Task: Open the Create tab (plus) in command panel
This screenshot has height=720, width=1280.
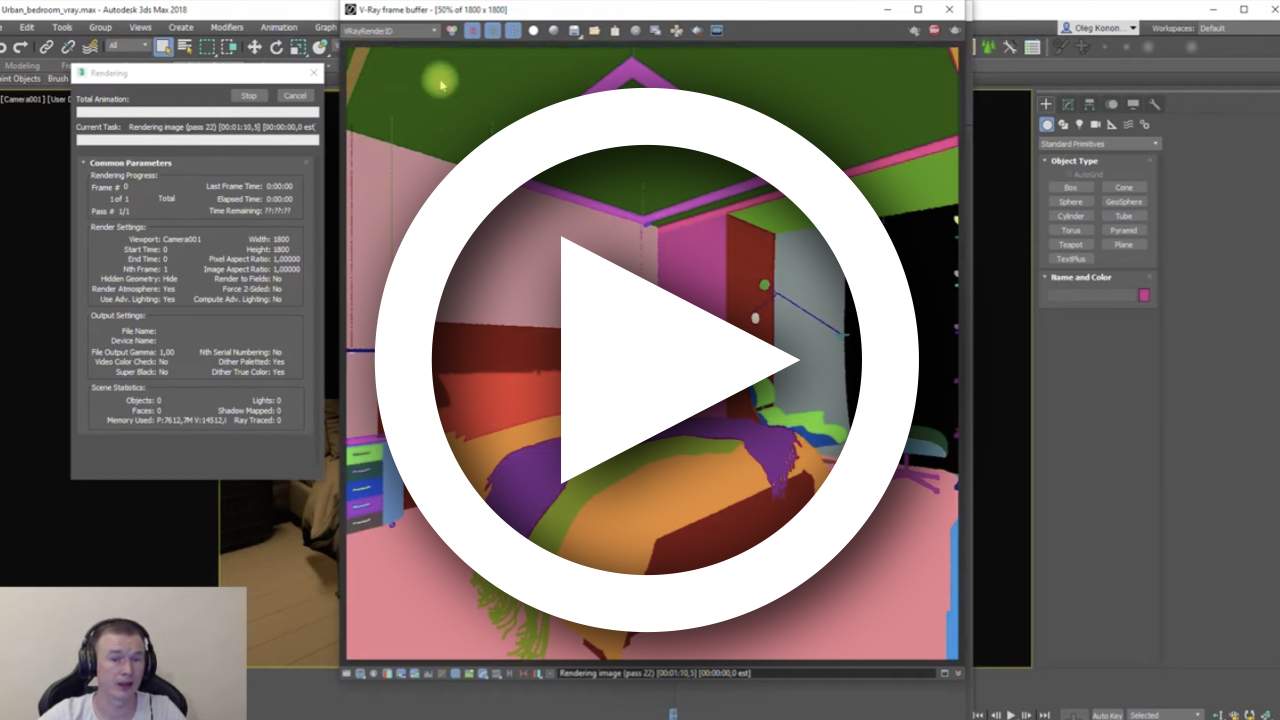Action: pyautogui.click(x=1046, y=104)
